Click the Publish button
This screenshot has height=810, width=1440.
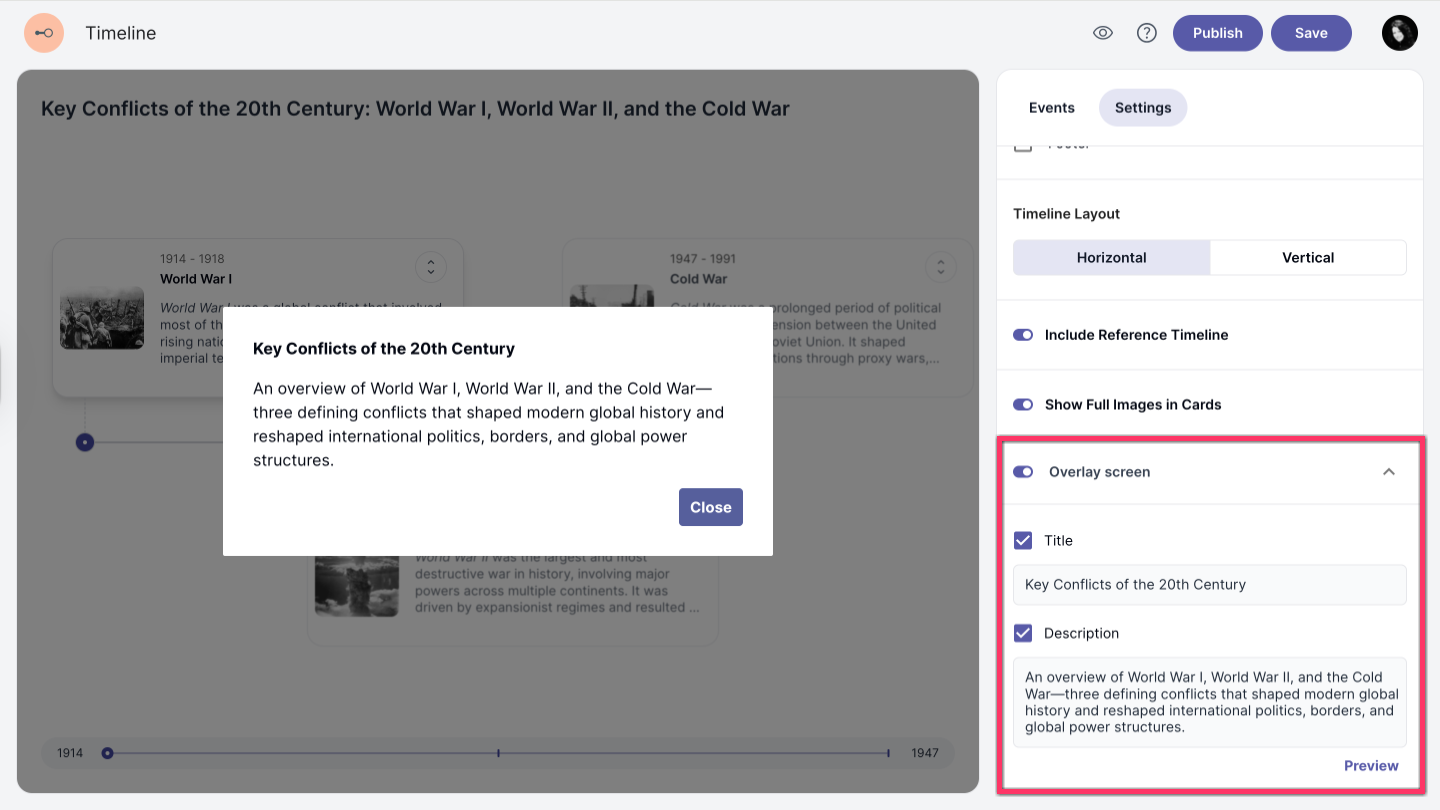1217,33
